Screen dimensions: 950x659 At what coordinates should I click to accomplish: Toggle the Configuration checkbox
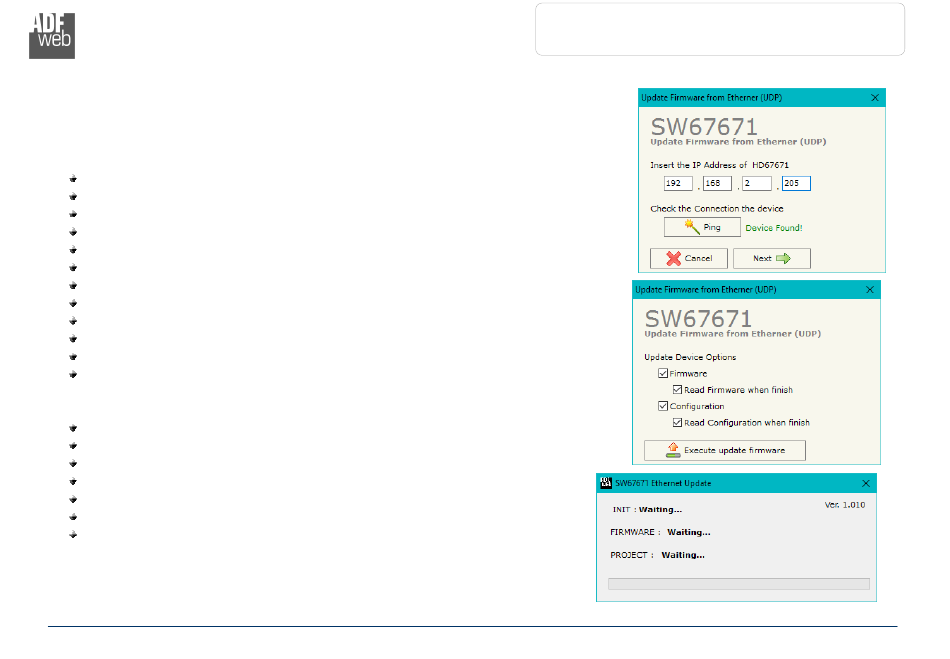663,406
